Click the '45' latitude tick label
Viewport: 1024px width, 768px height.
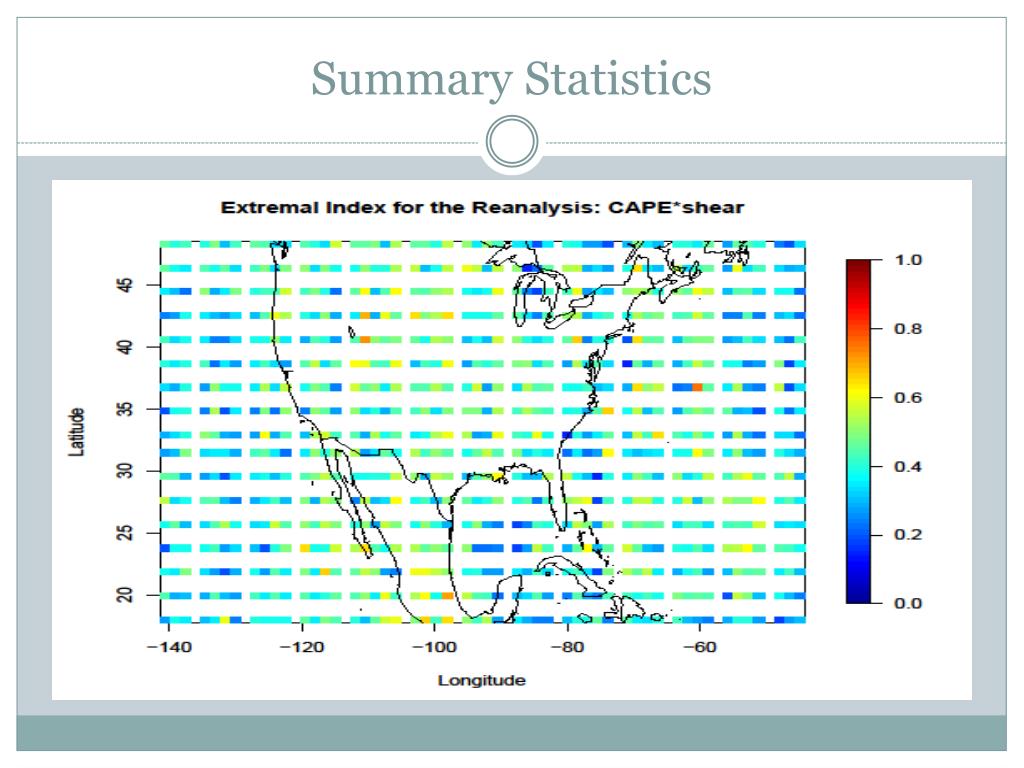click(124, 285)
